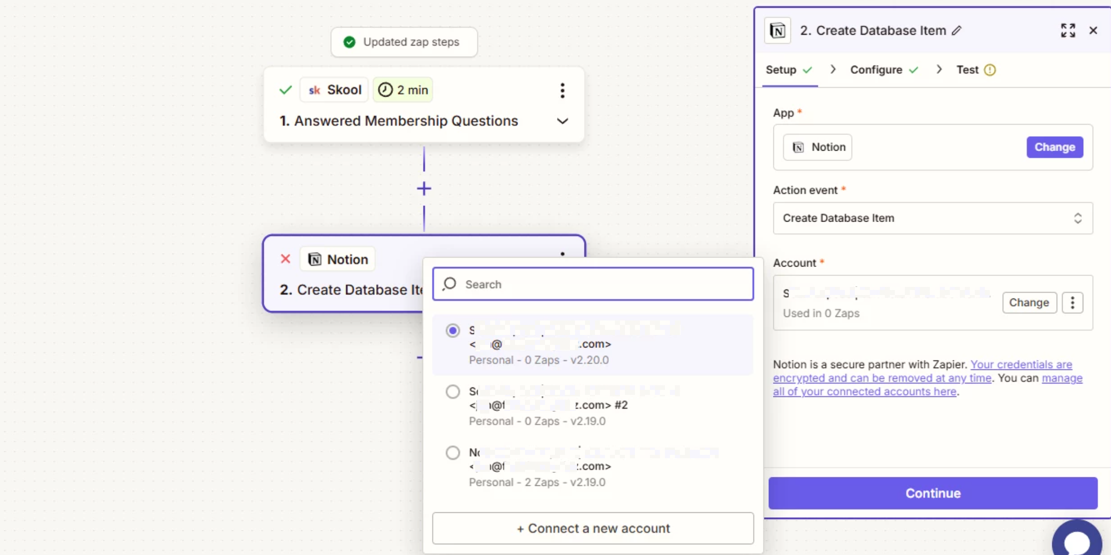Click the Continue button

(932, 493)
